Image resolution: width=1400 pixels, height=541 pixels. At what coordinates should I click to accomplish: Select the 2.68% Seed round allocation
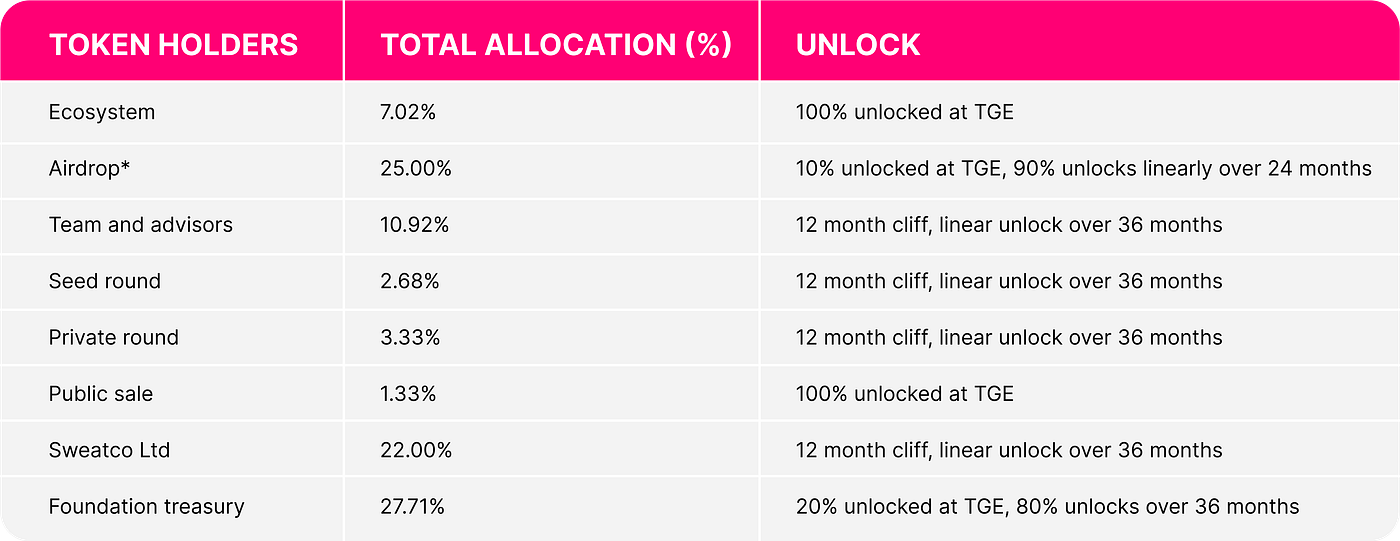pos(410,281)
